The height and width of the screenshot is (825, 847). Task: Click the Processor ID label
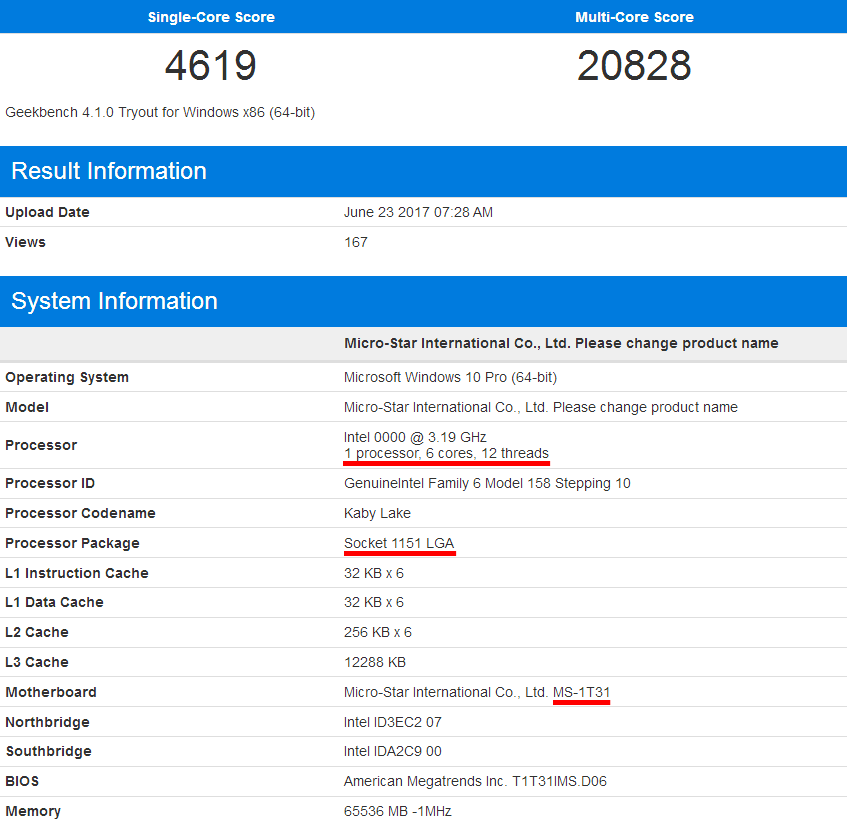point(50,484)
